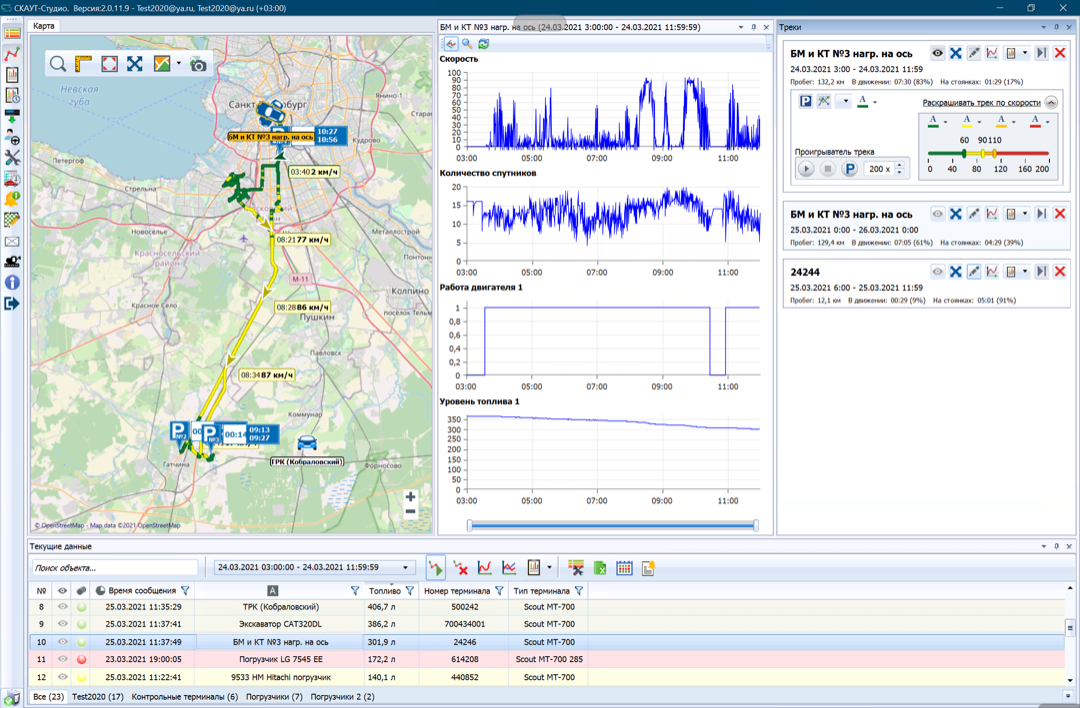Click the remove track red-cross icon in data toolbar

click(460, 568)
